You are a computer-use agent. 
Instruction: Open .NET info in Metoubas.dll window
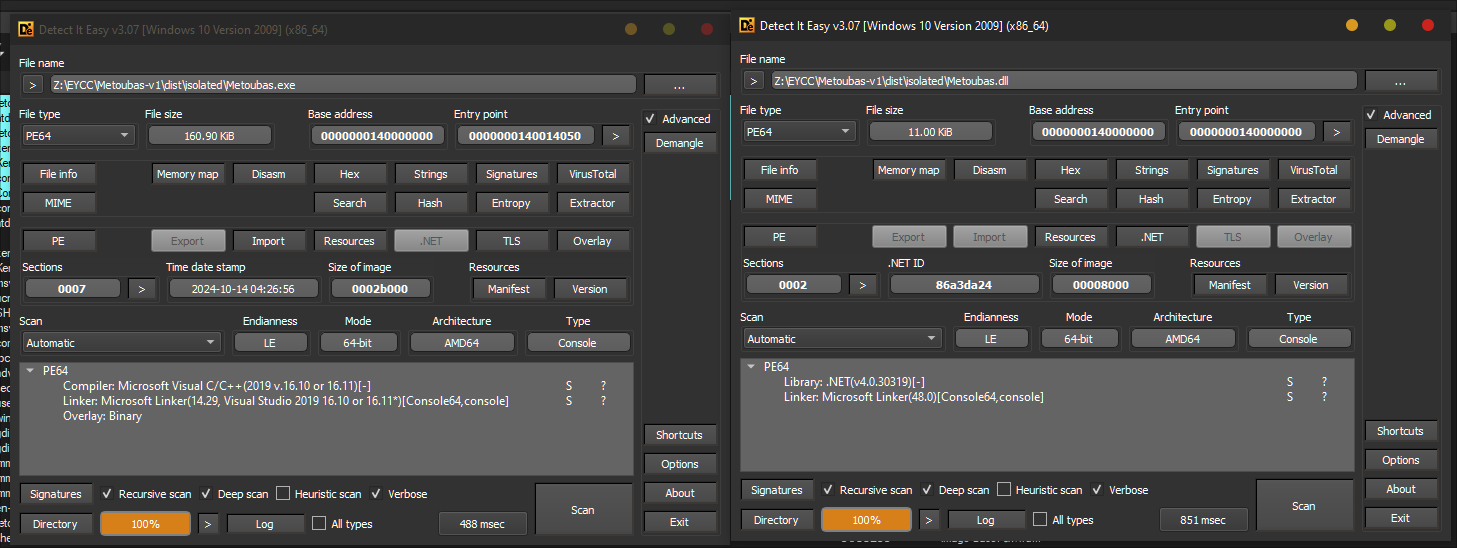pyautogui.click(x=1152, y=237)
